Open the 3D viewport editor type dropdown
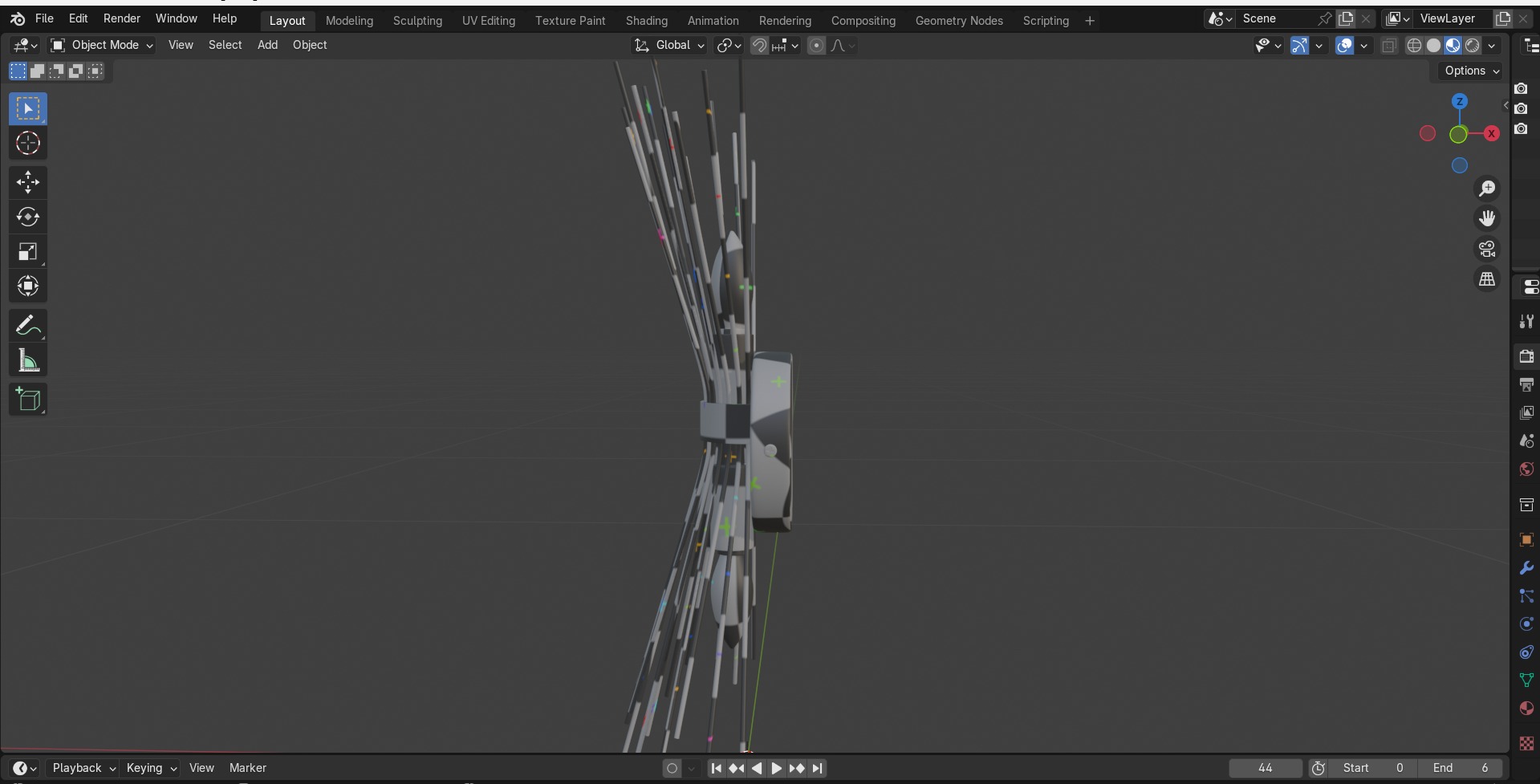Image resolution: width=1540 pixels, height=784 pixels. [x=26, y=46]
